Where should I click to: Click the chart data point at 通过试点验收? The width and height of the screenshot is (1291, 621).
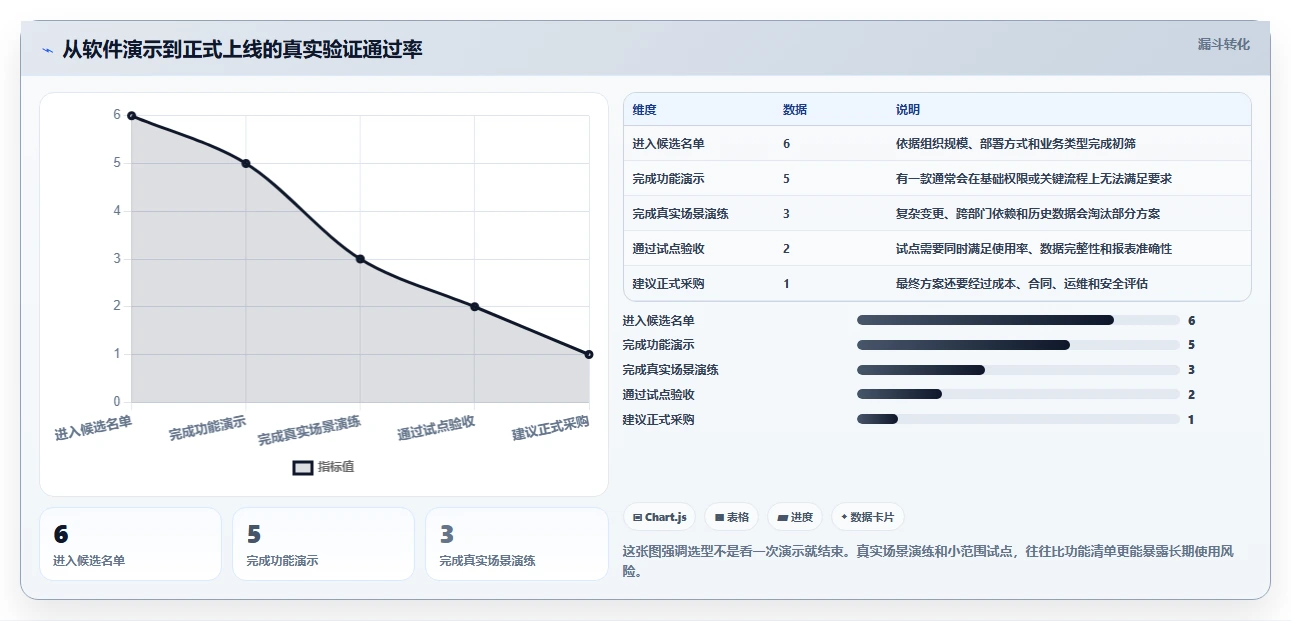tap(474, 307)
